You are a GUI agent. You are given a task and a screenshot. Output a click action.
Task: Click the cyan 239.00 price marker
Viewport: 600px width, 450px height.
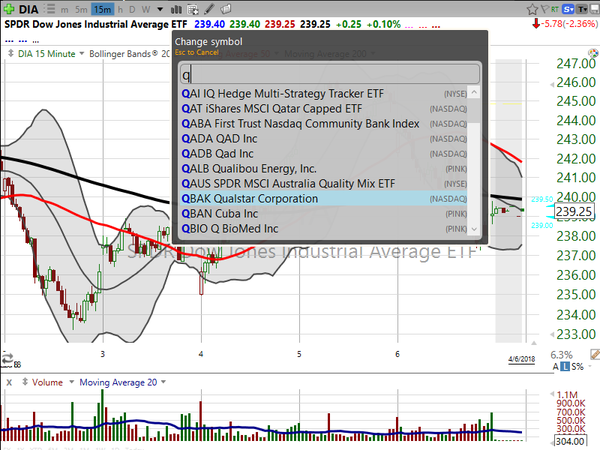click(542, 225)
